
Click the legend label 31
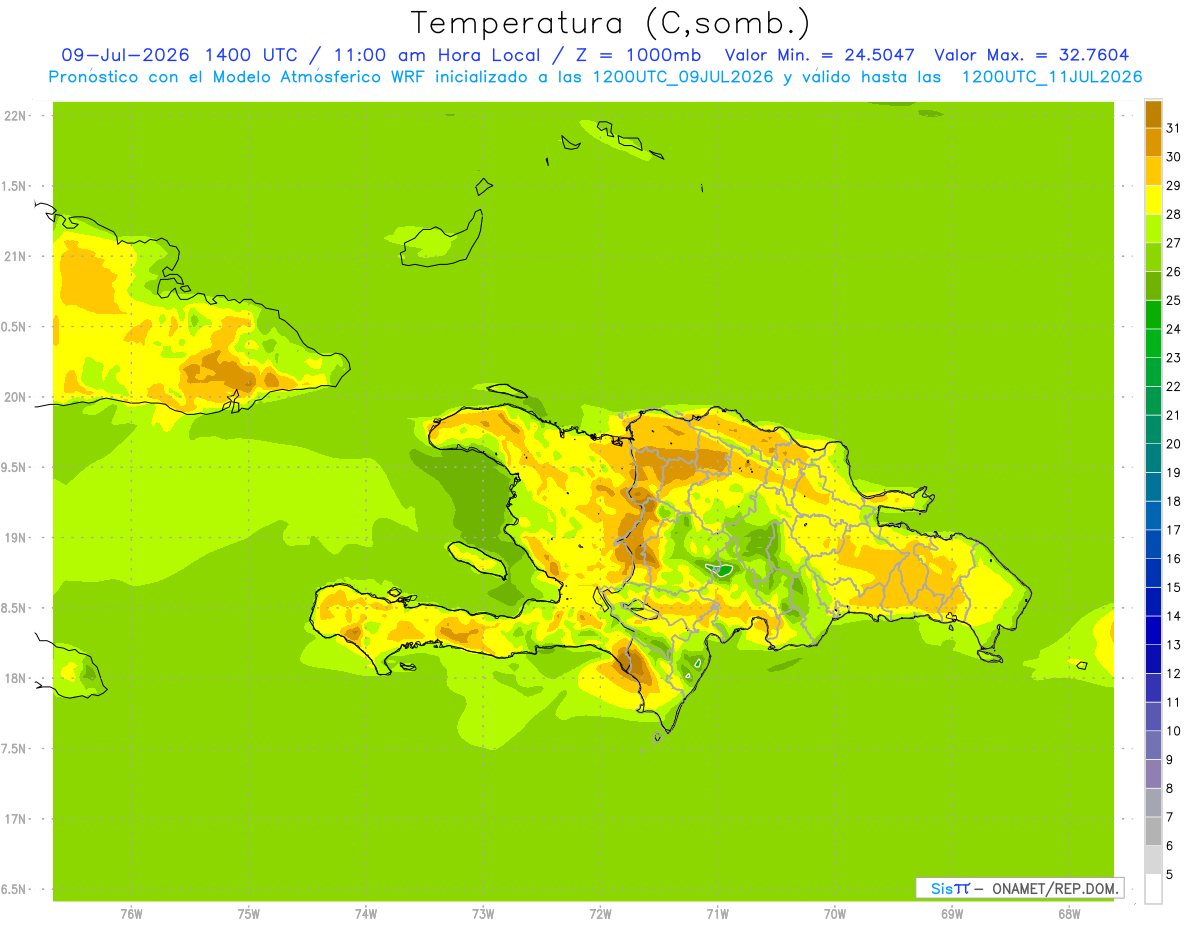[x=1173, y=128]
